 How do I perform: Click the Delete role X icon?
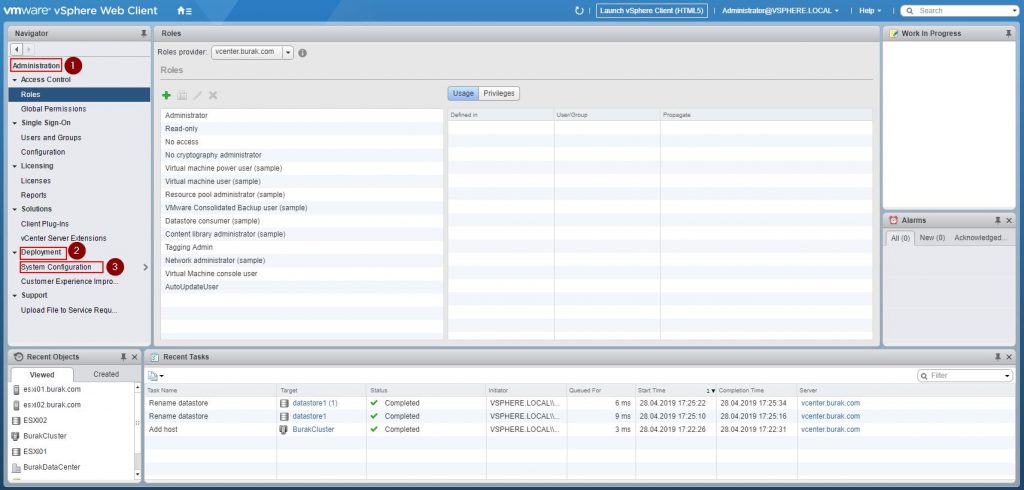point(213,95)
